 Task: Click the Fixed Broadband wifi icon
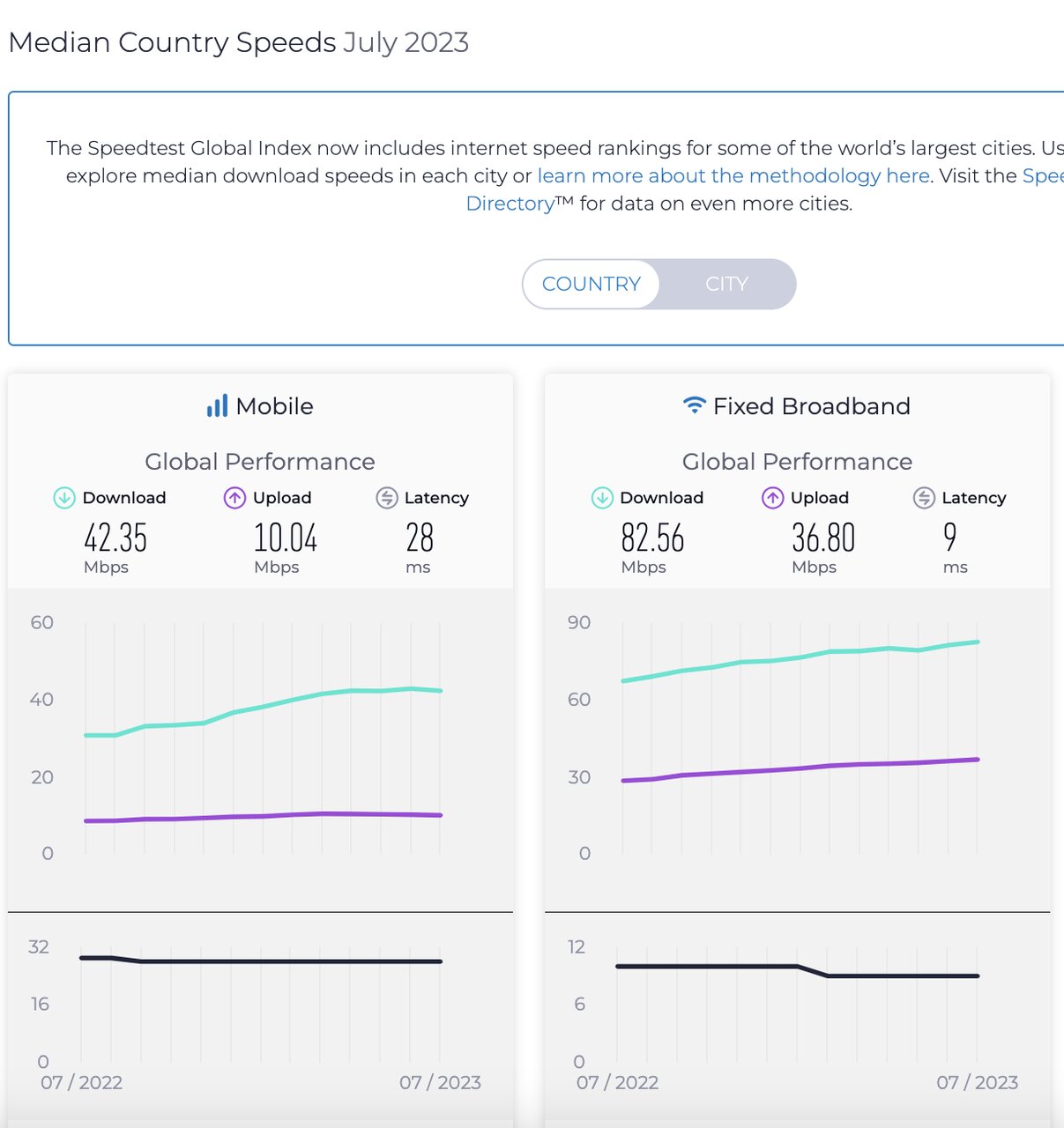pos(695,405)
